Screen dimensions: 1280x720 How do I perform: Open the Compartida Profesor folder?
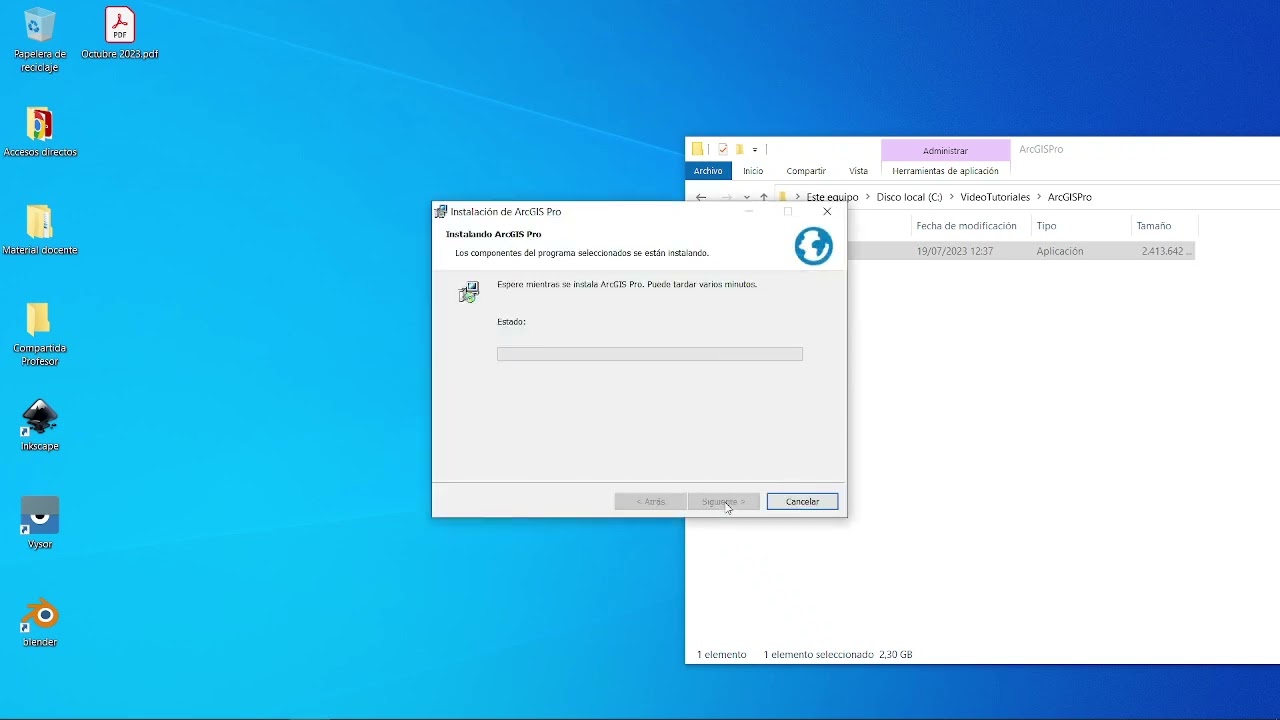coord(40,334)
